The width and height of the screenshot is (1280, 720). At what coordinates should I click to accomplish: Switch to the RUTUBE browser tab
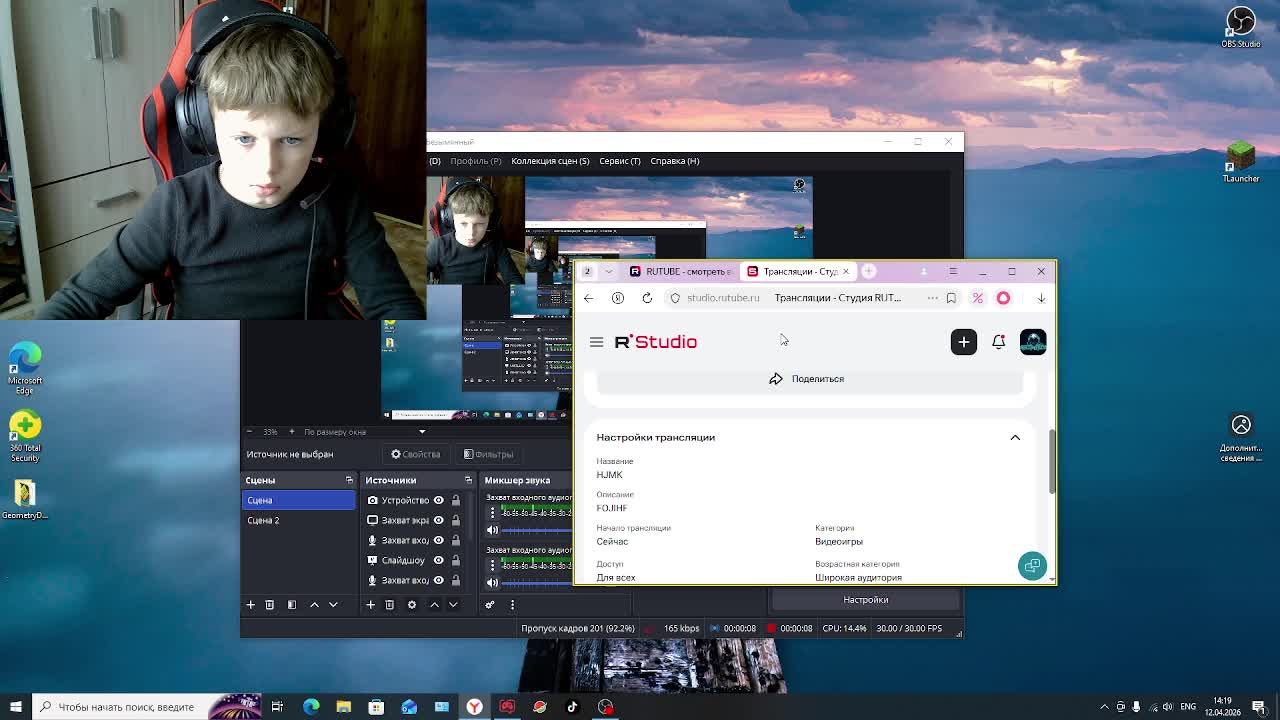[x=680, y=271]
